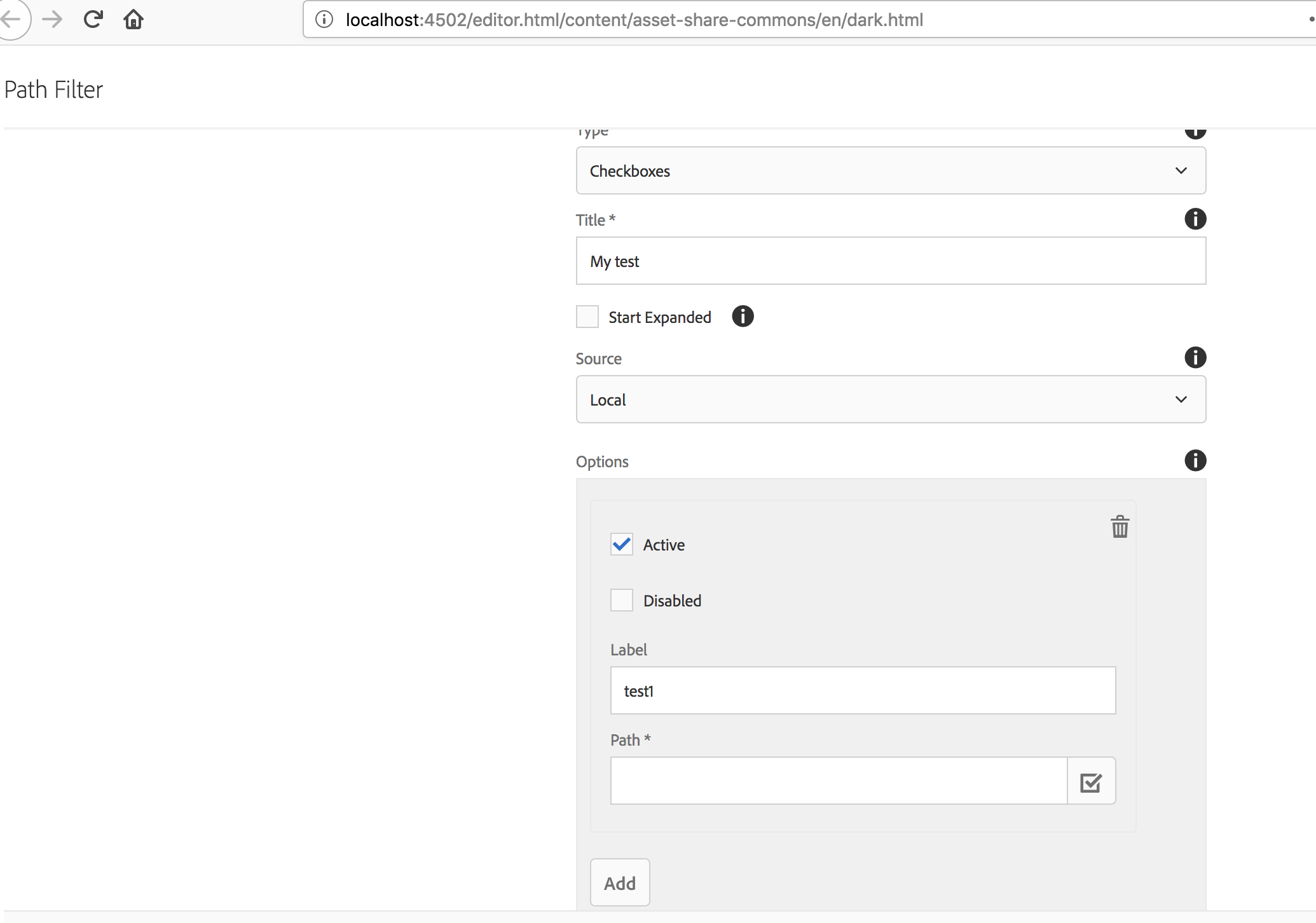Click the info icon next to Title
This screenshot has width=1316, height=923.
pyautogui.click(x=1195, y=219)
